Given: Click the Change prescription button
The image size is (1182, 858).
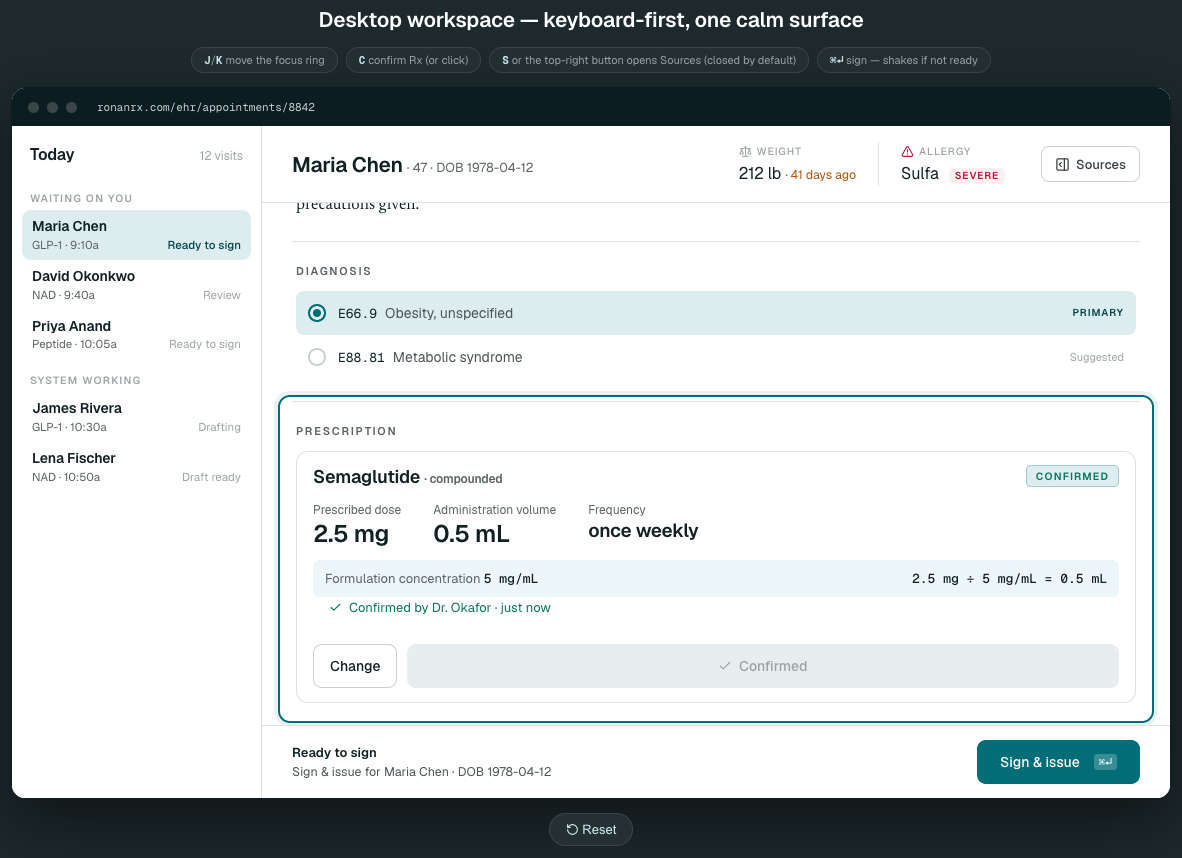Looking at the screenshot, I should coord(355,666).
